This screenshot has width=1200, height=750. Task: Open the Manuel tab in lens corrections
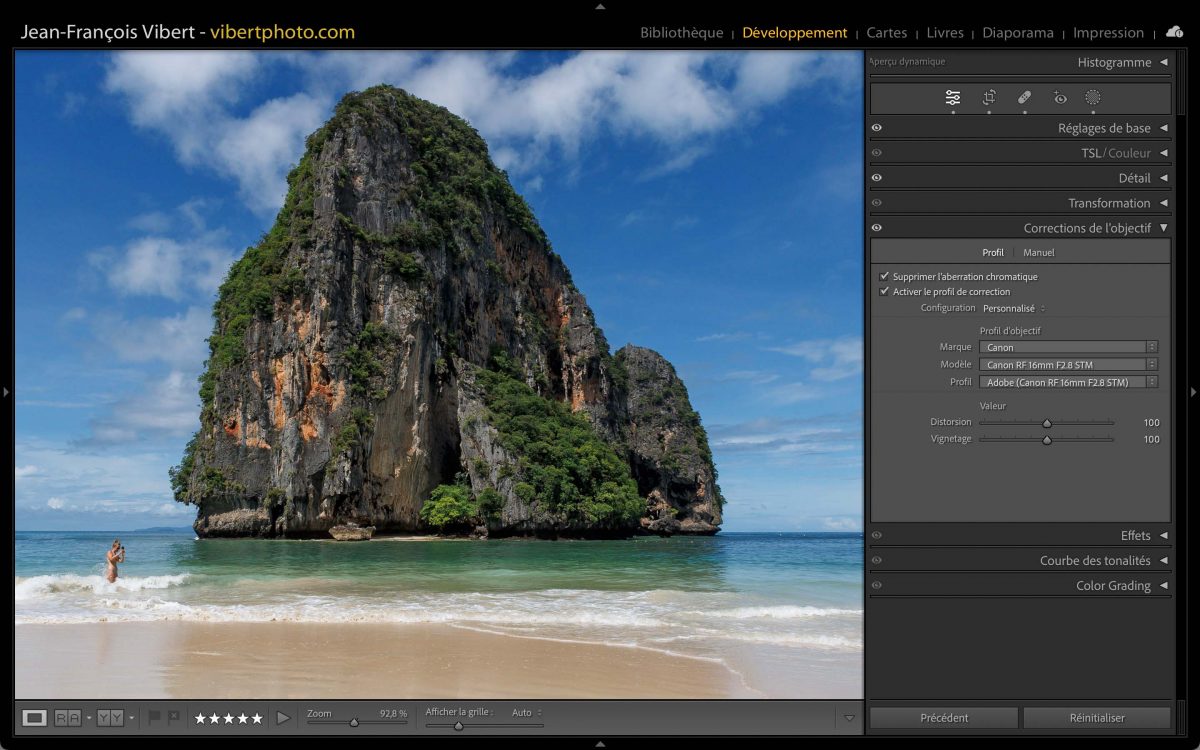pos(1038,253)
